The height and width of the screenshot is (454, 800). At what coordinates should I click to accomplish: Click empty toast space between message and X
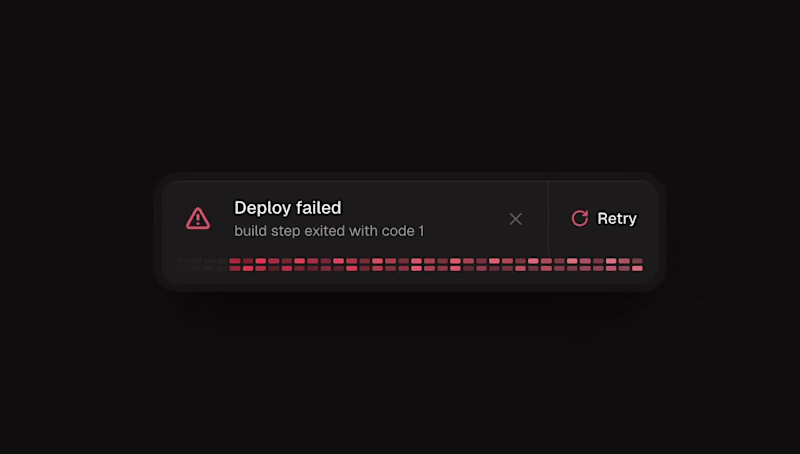click(x=467, y=219)
